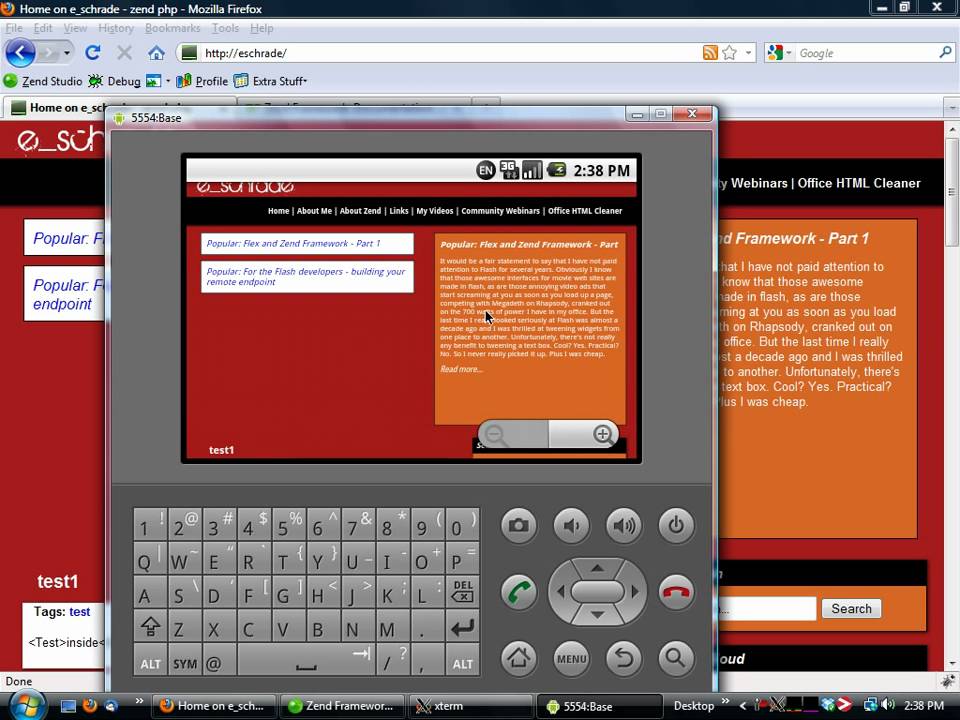Zoom in in the Android browser
This screenshot has width=960, height=720.
583,435
